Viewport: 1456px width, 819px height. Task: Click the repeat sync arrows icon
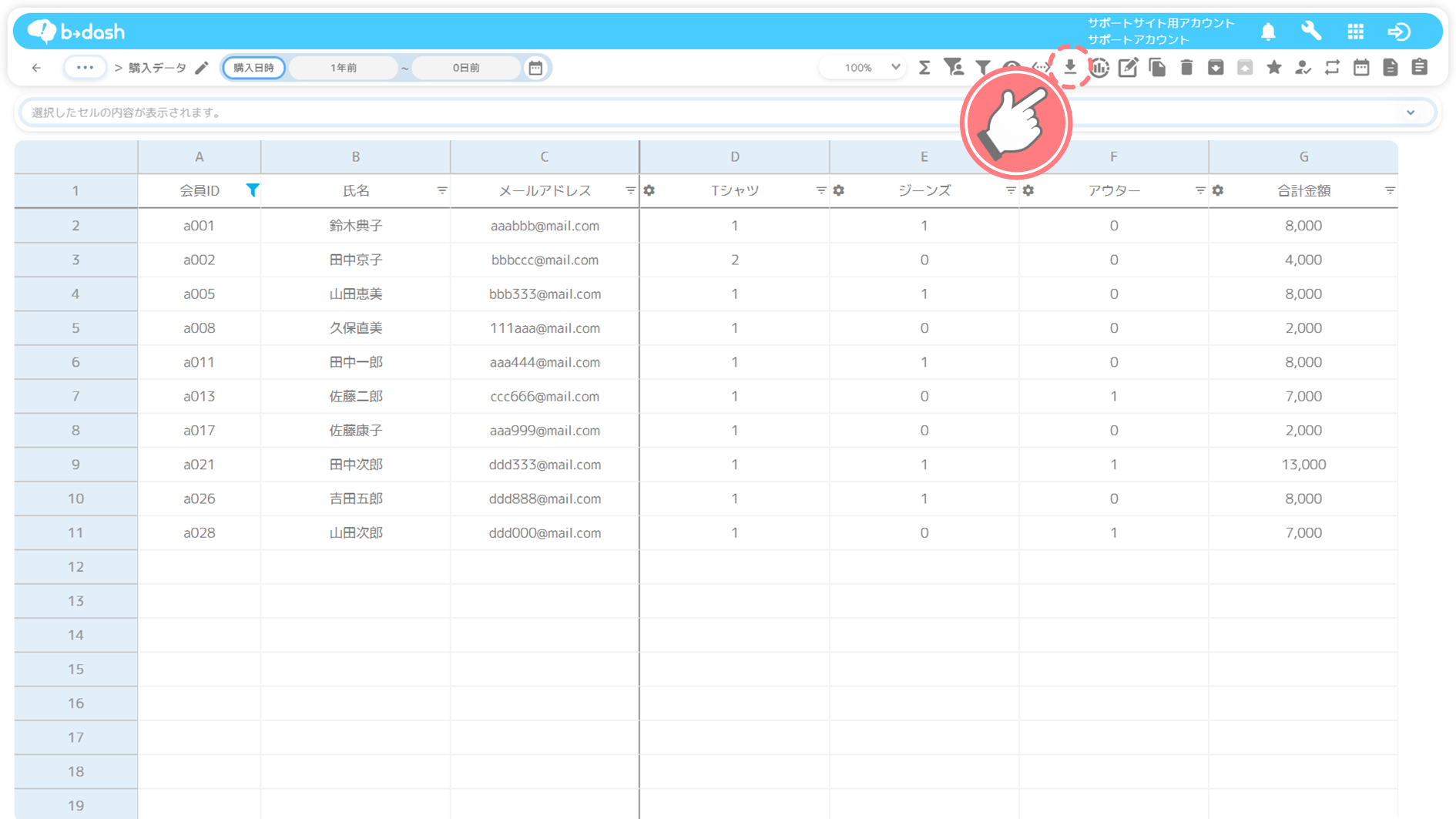(x=1332, y=68)
